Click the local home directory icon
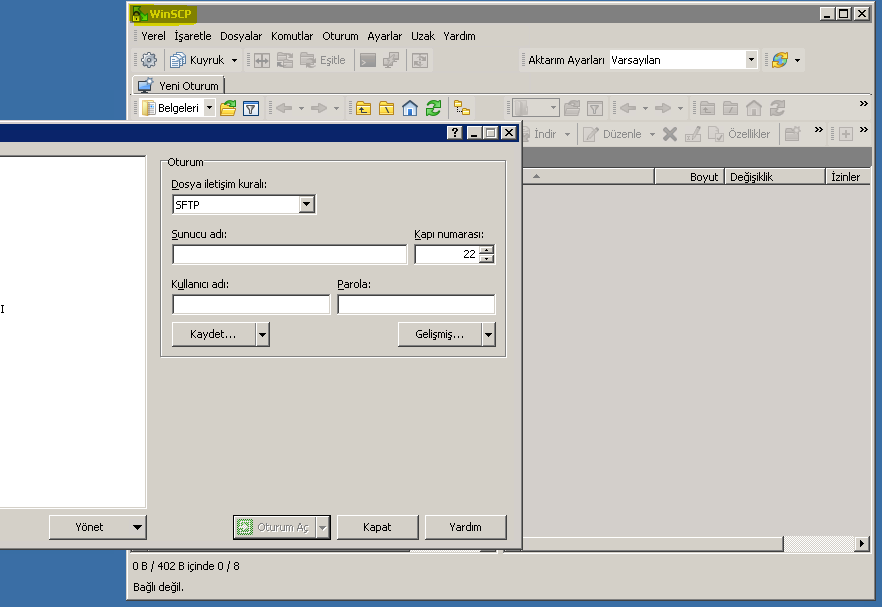Image resolution: width=882 pixels, height=607 pixels. click(410, 108)
